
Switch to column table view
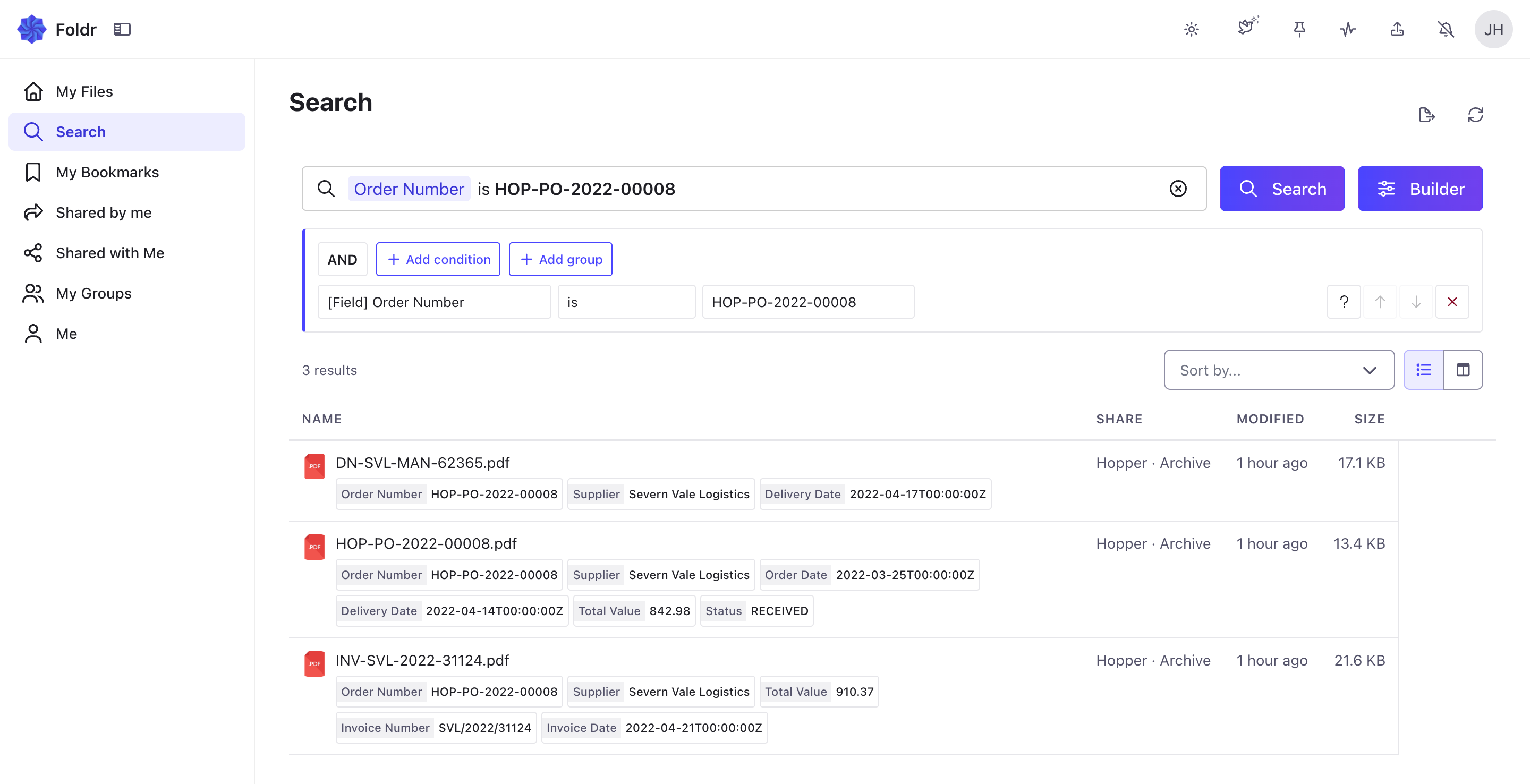(1463, 370)
